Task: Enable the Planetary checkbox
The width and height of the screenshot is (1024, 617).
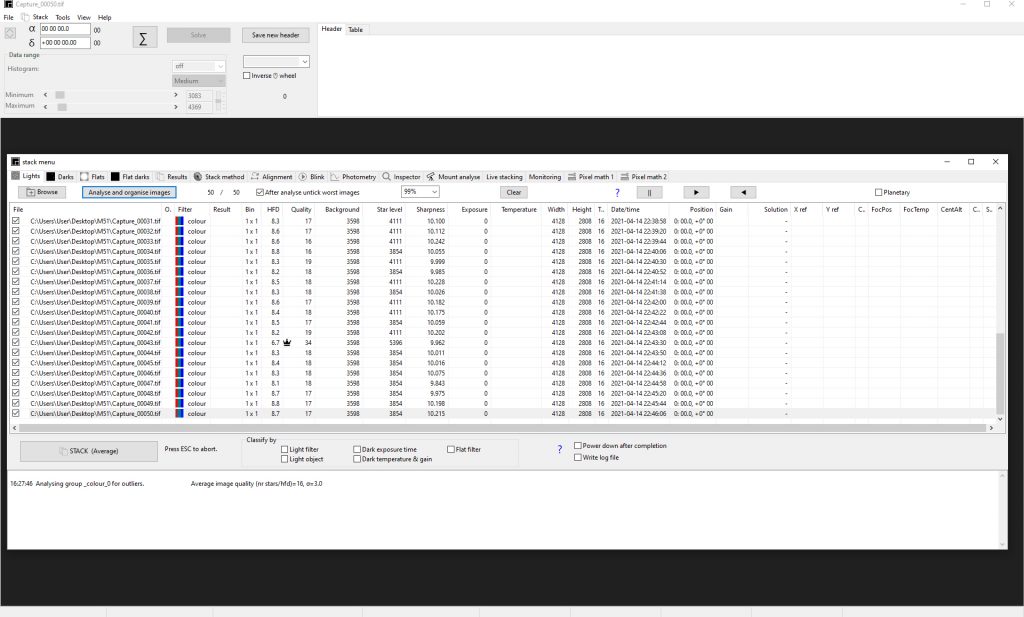Action: pos(878,193)
